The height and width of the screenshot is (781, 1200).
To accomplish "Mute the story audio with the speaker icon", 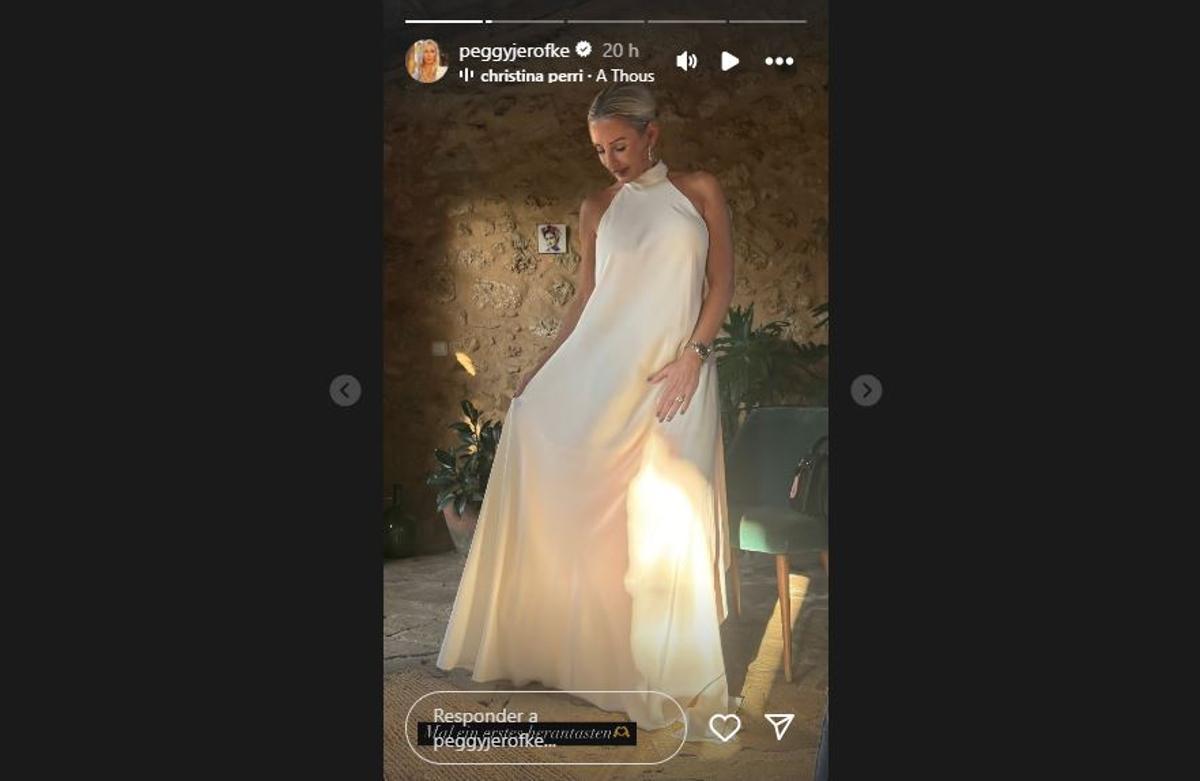I will pos(686,61).
